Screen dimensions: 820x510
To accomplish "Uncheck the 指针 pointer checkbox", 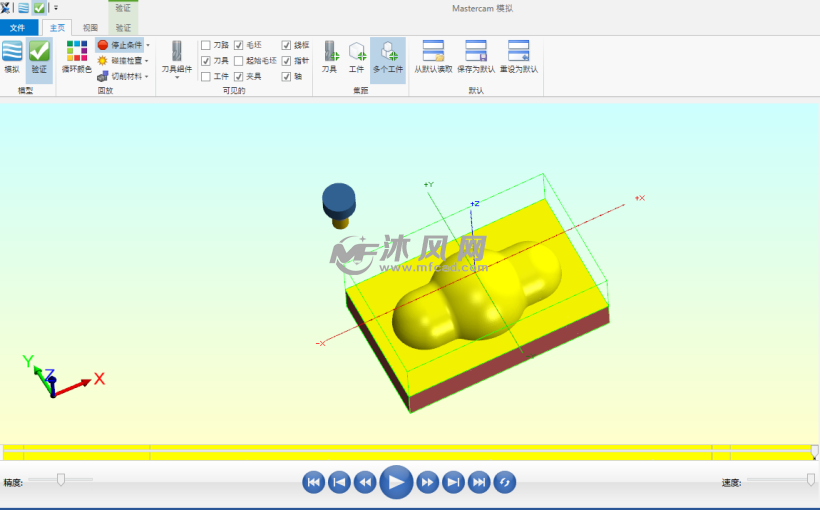I will (286, 61).
